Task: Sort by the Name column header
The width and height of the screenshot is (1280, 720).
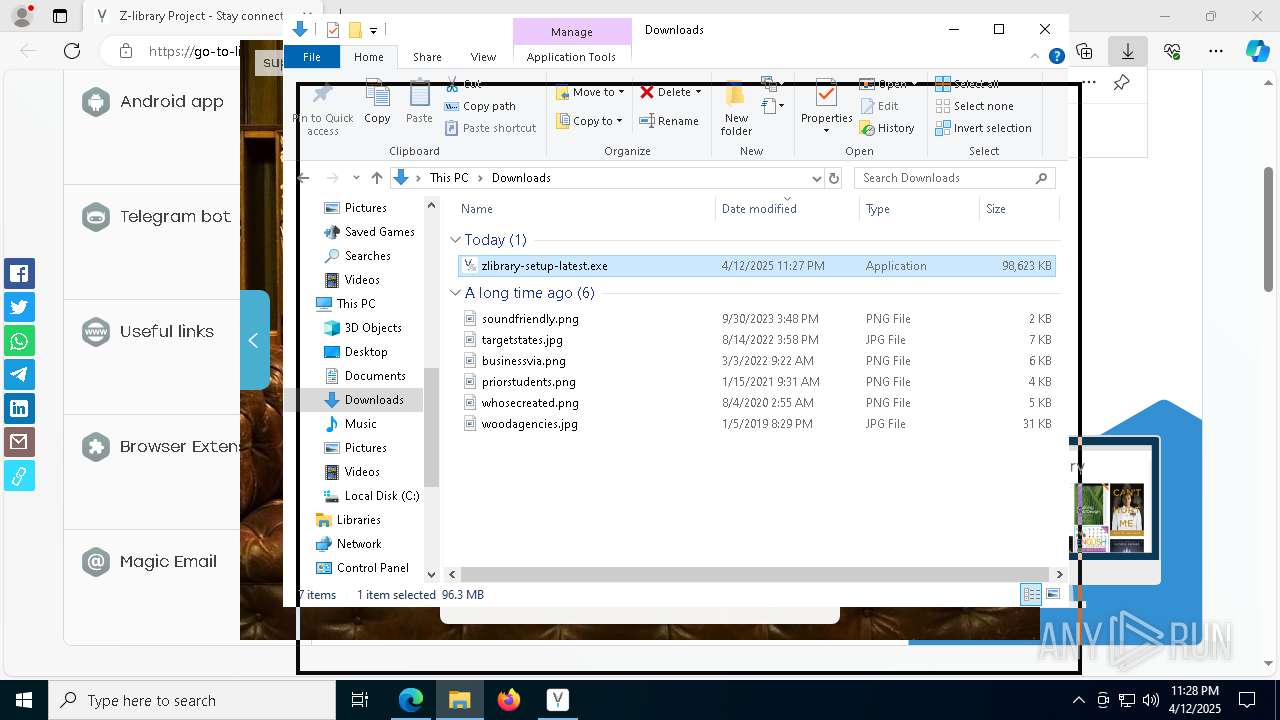Action: click(x=586, y=209)
